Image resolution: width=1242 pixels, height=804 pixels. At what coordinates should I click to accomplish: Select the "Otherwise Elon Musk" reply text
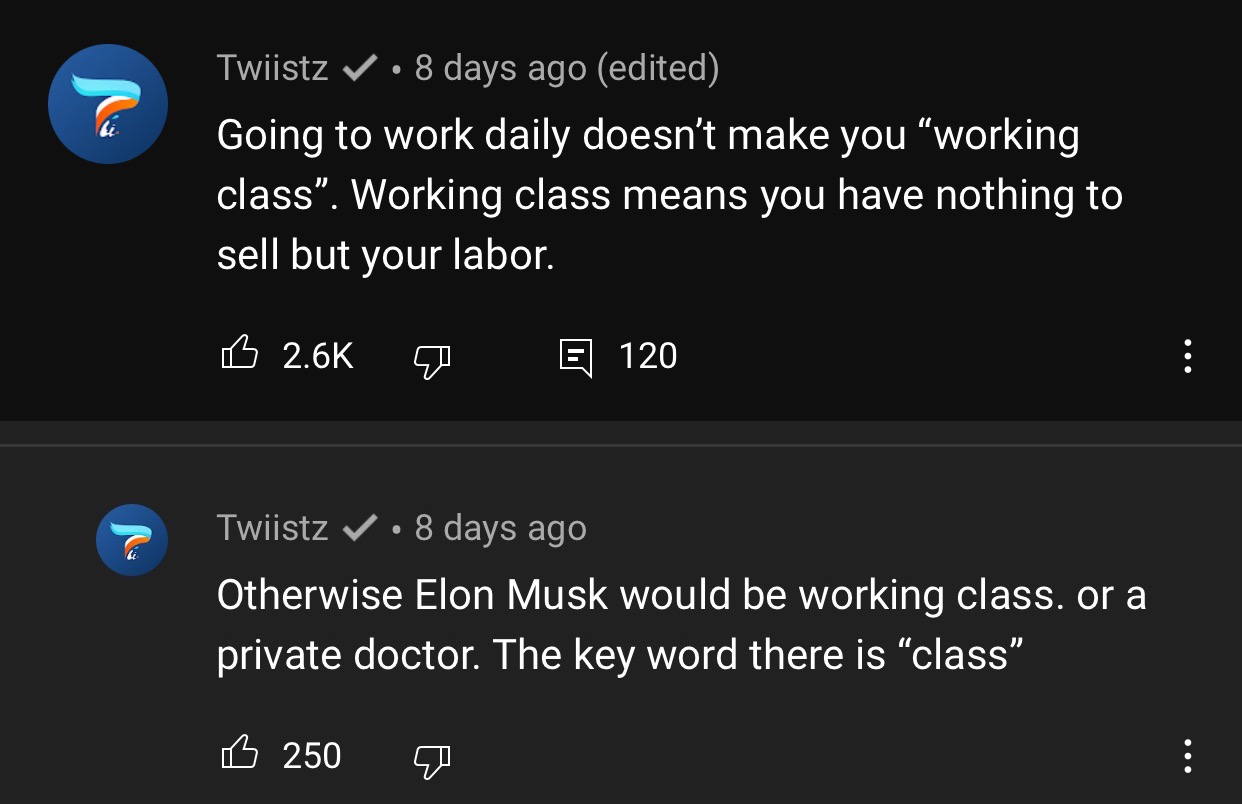680,625
